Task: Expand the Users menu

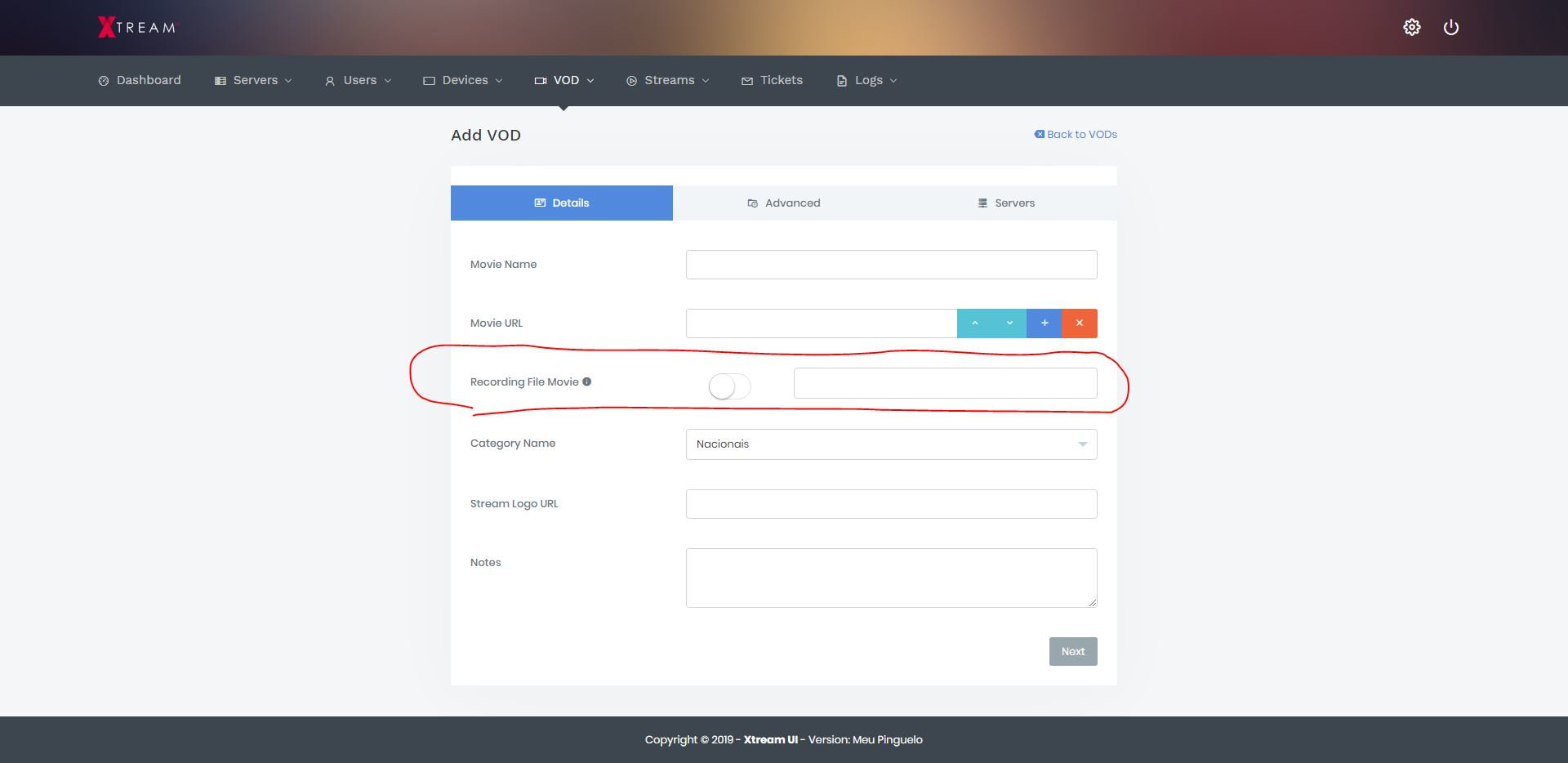Action: [359, 80]
